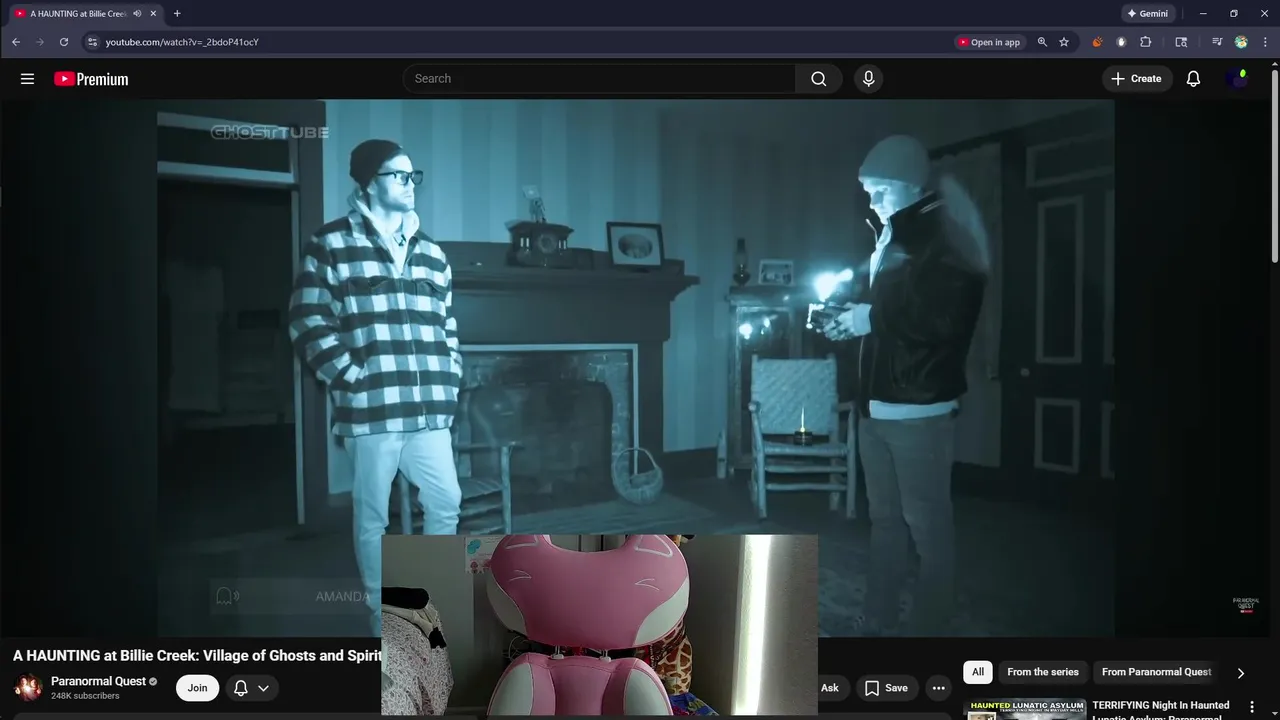Open the TERRIFYING Night suggested video thumbnail

pyautogui.click(x=1024, y=709)
